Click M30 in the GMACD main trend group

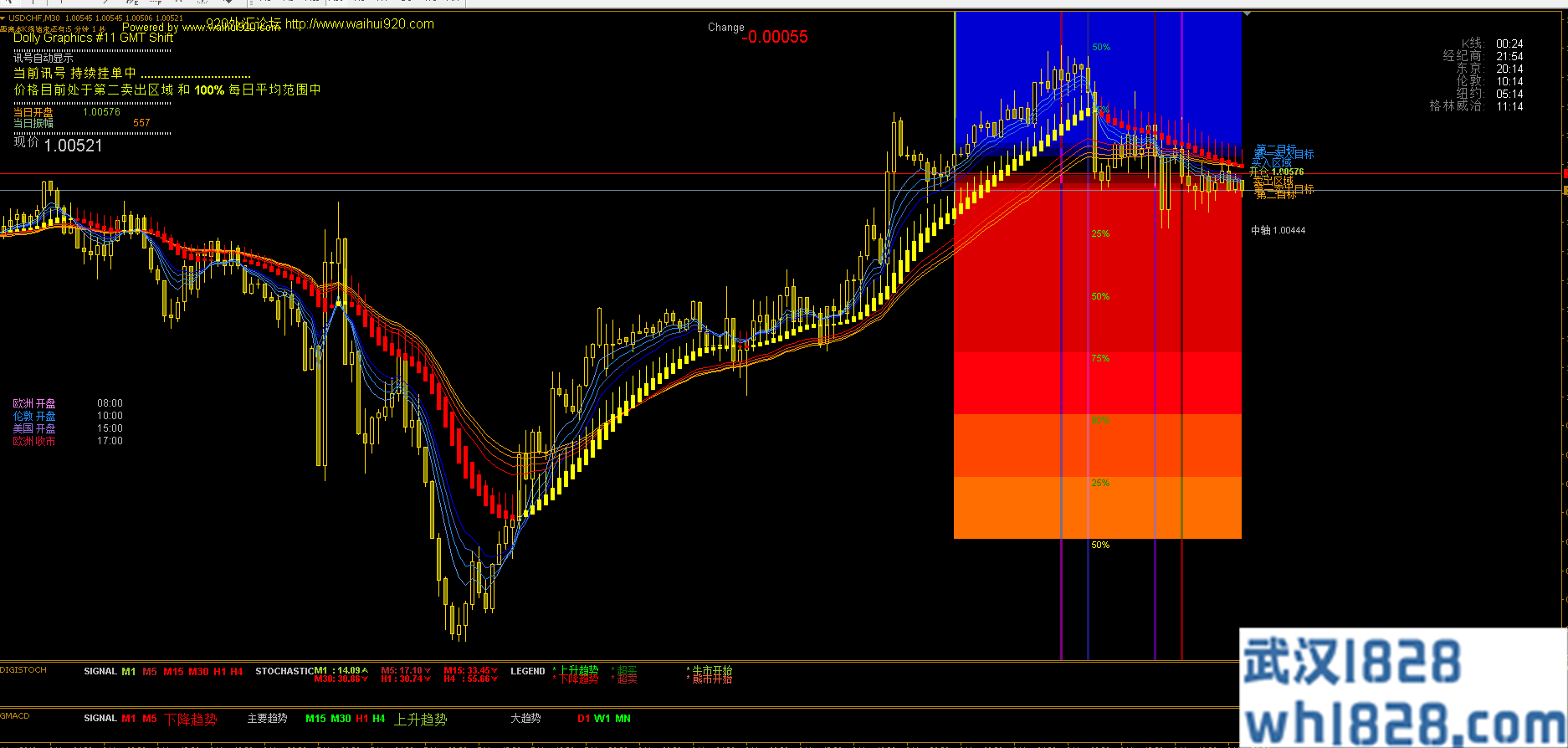341,719
